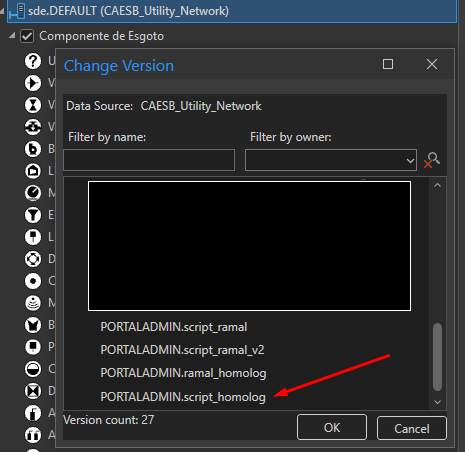Collapse the Componente de Esgoto group

(12, 35)
